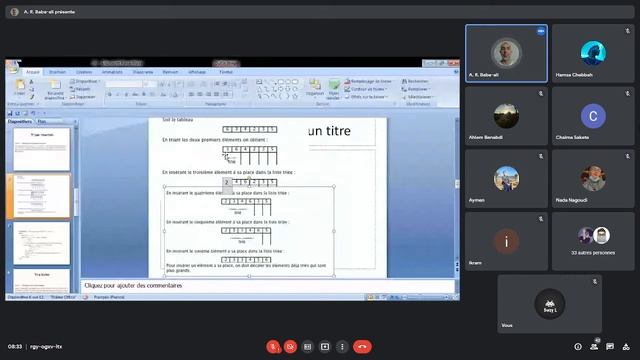Select Ikram participant tile

506,241
